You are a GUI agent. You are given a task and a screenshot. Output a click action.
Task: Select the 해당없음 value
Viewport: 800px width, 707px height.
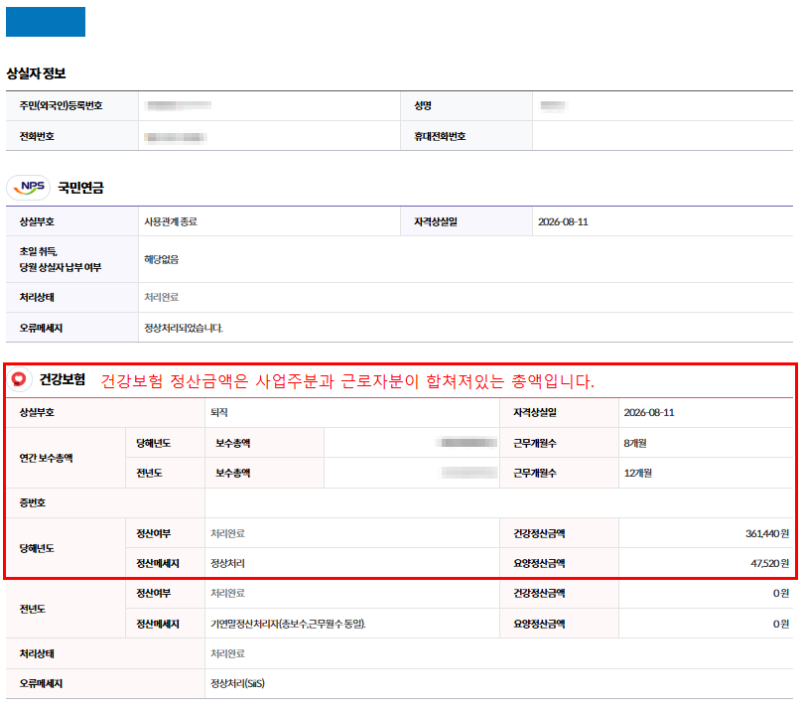[x=161, y=259]
